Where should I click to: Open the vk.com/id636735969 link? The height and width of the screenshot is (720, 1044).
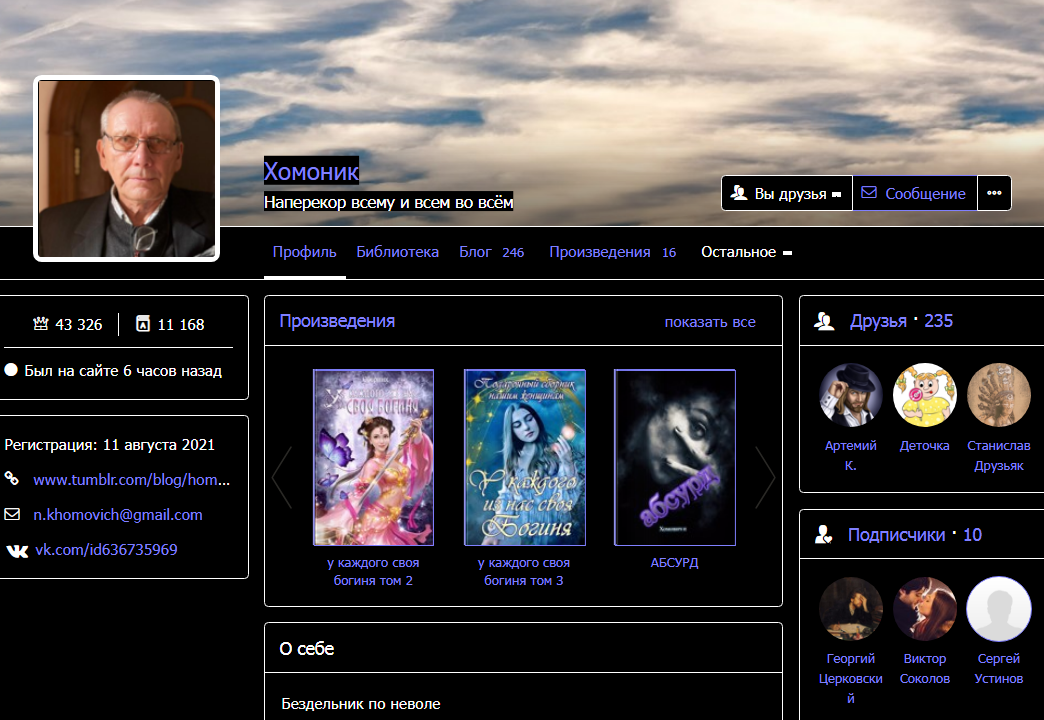point(106,550)
